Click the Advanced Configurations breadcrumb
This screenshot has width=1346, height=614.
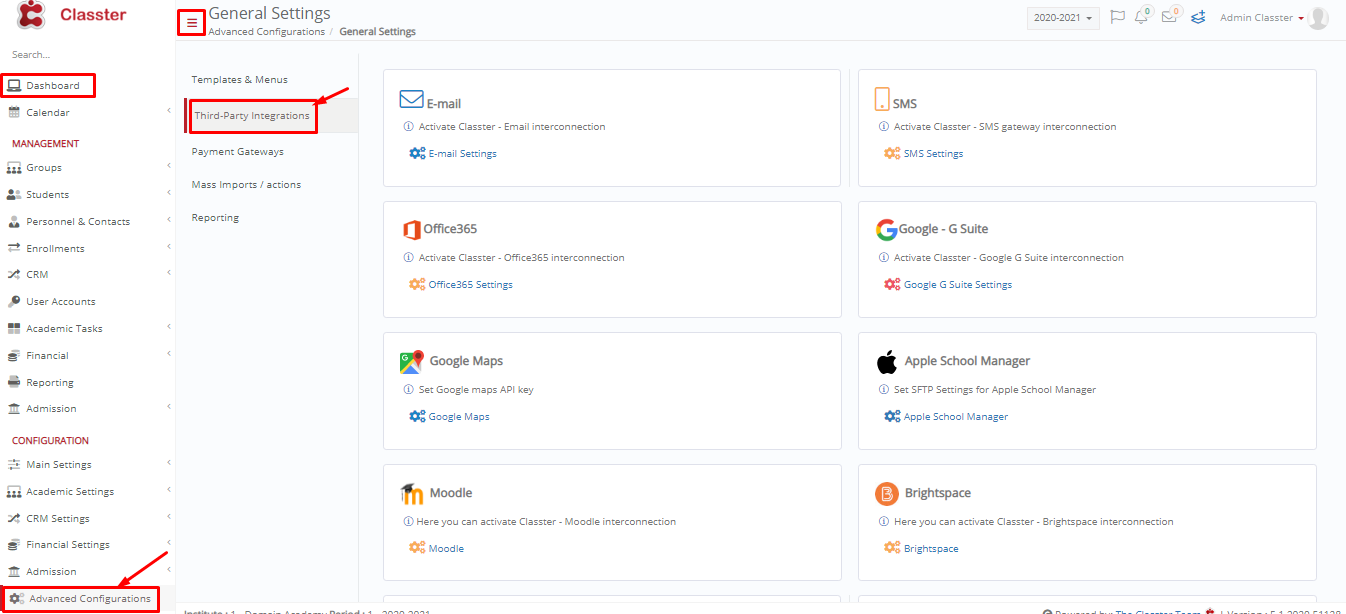click(266, 32)
